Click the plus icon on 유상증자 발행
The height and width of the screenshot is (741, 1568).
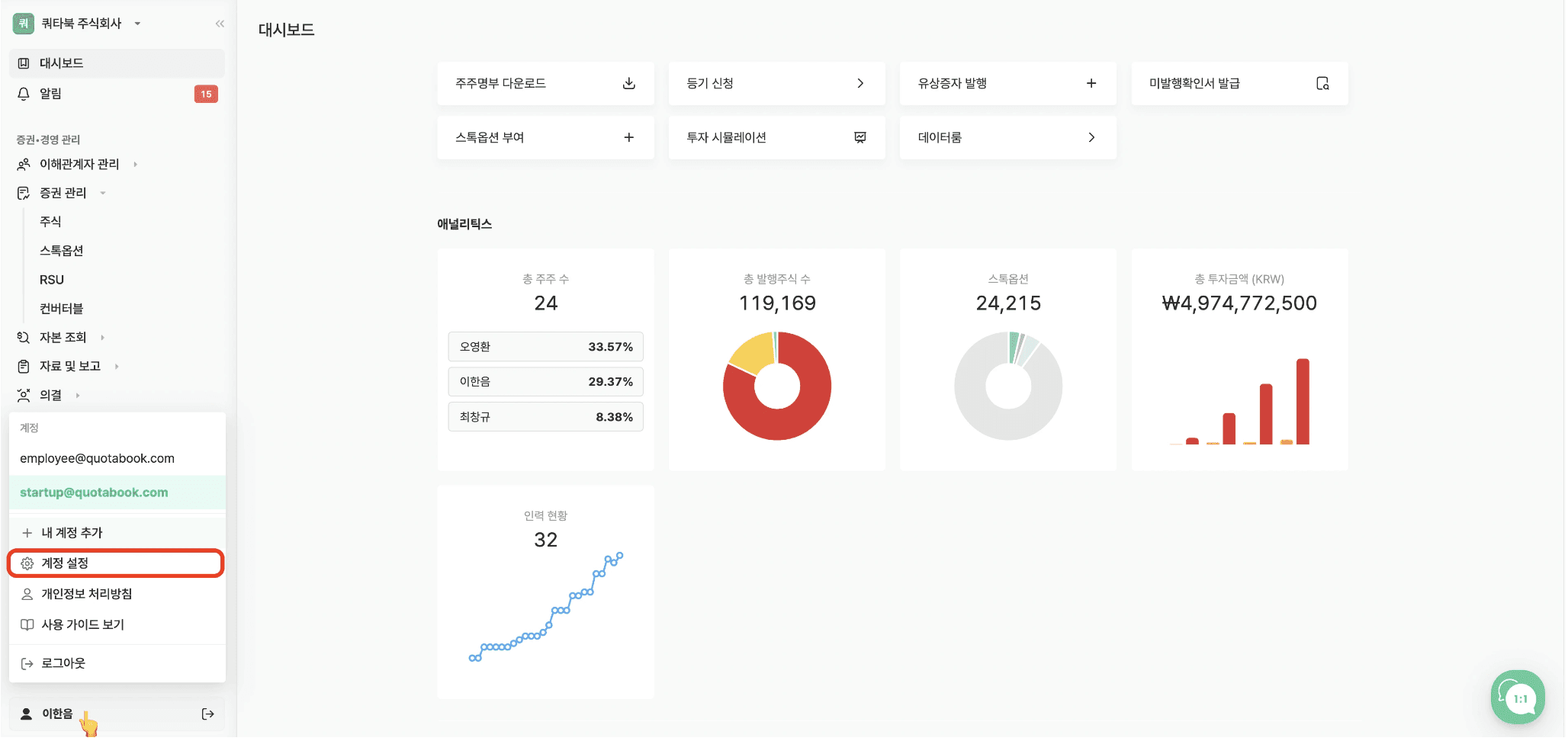click(1092, 84)
